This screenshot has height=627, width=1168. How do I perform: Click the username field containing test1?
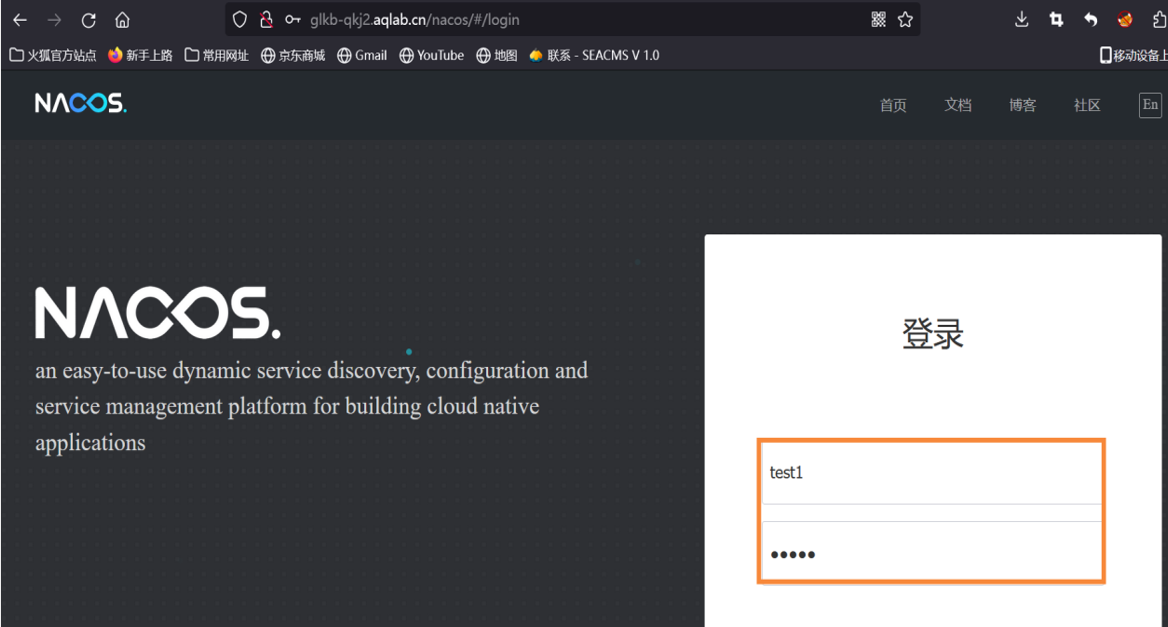(931, 473)
